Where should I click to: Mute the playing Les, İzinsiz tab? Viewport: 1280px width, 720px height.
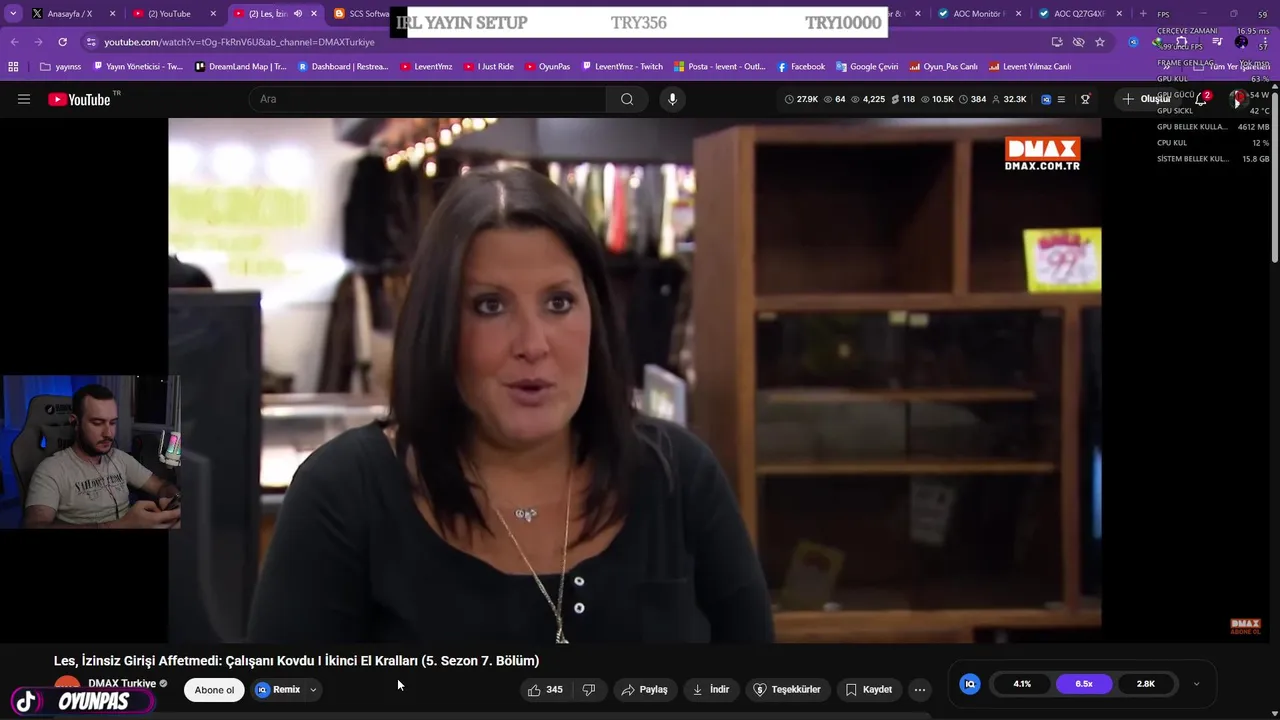(x=298, y=14)
